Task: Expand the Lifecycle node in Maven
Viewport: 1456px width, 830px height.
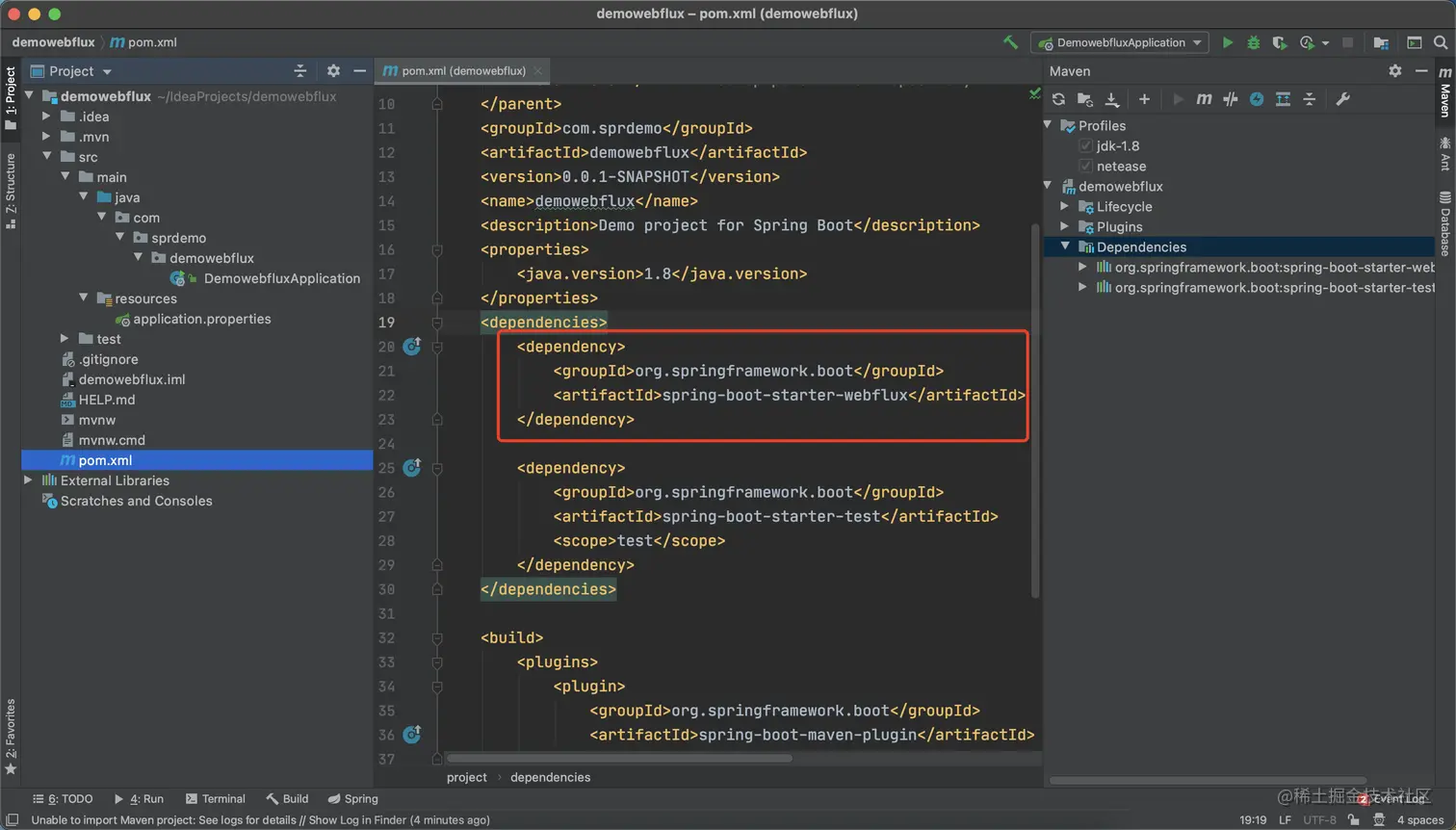Action: [x=1064, y=206]
